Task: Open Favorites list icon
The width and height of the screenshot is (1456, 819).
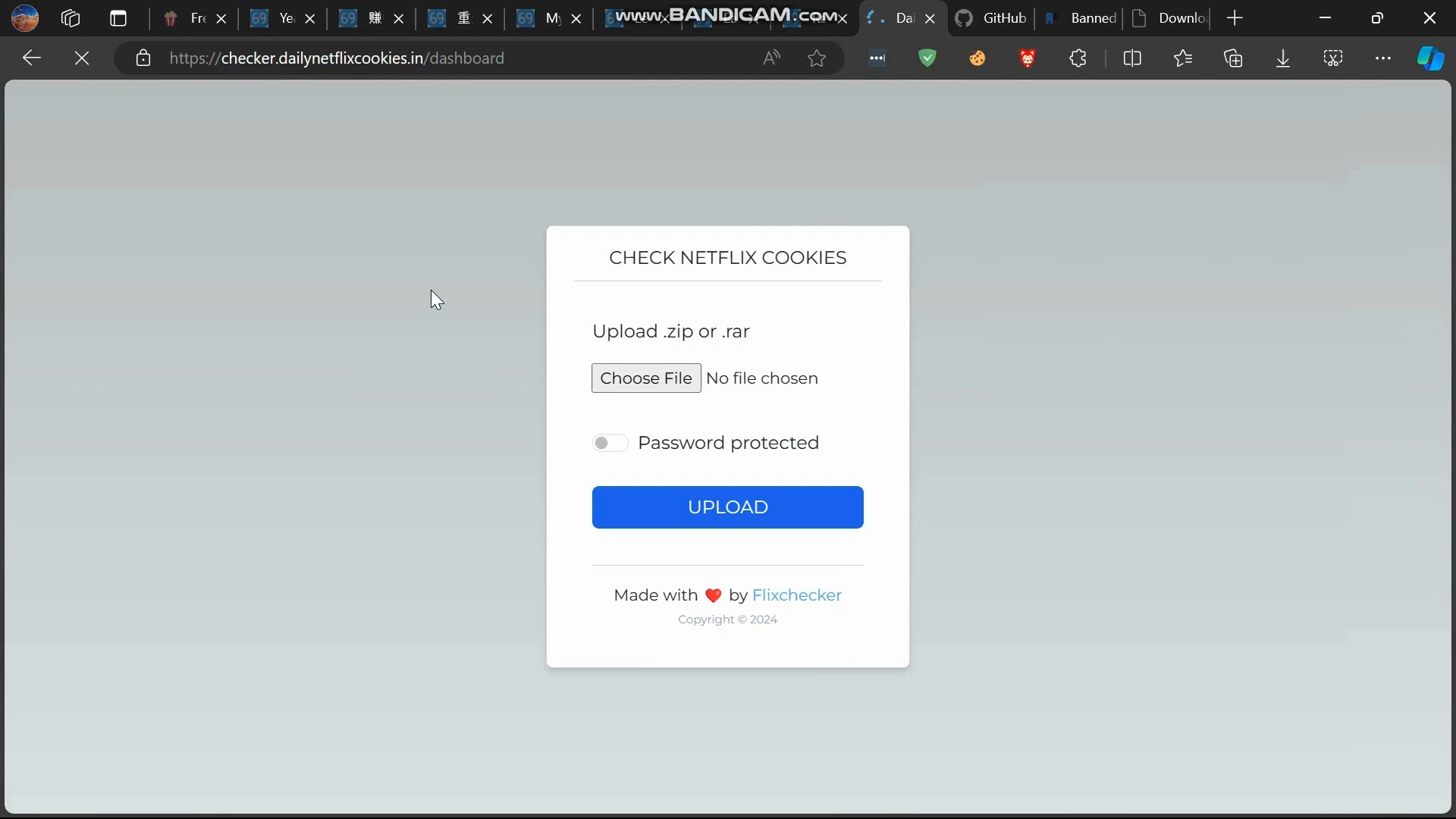Action: (x=1183, y=58)
